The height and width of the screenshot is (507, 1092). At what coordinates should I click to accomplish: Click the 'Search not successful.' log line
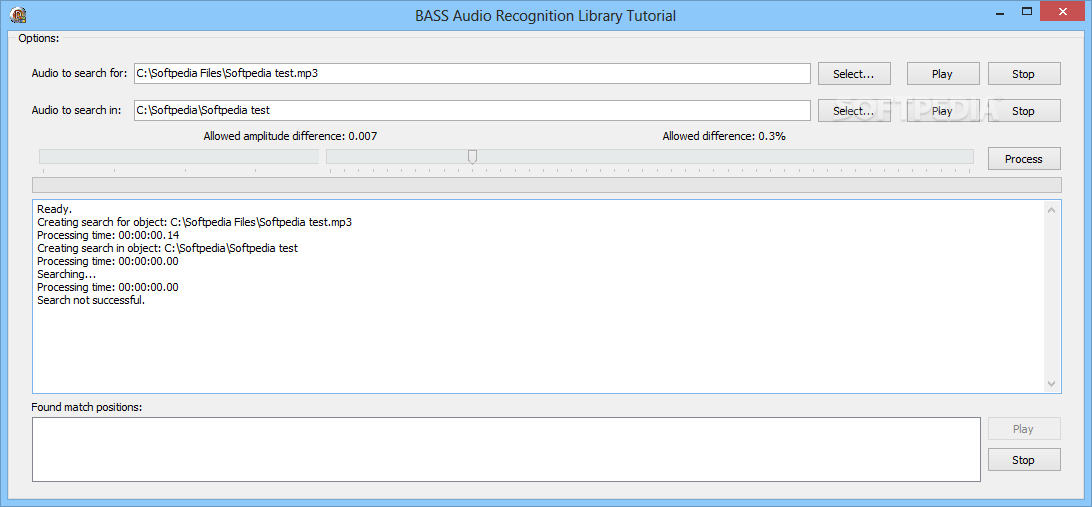[91, 300]
